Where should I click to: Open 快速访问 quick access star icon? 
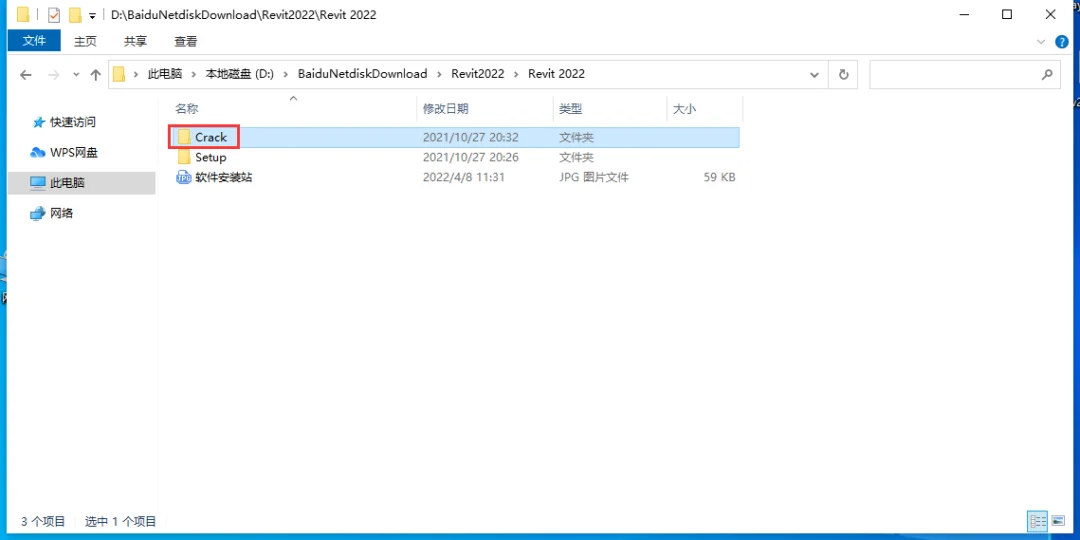pos(39,123)
